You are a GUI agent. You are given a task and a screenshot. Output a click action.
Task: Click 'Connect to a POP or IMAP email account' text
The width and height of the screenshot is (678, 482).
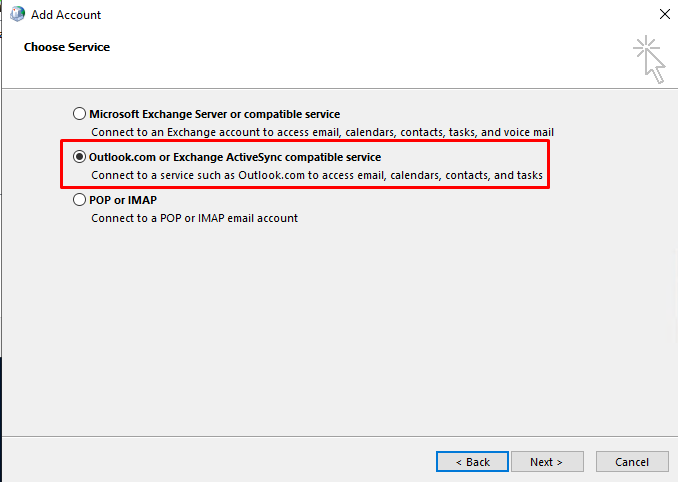(194, 218)
